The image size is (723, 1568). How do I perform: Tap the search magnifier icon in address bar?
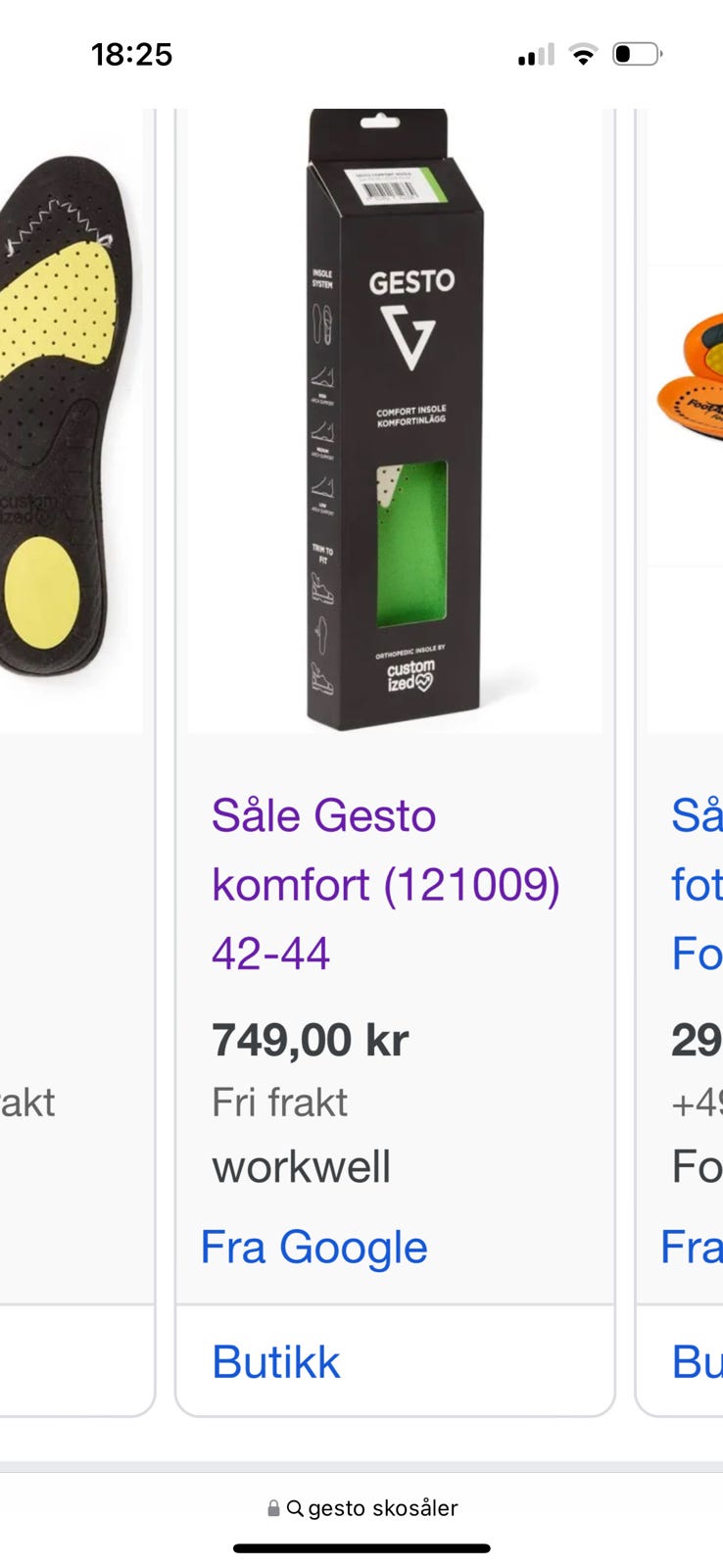[x=295, y=1509]
